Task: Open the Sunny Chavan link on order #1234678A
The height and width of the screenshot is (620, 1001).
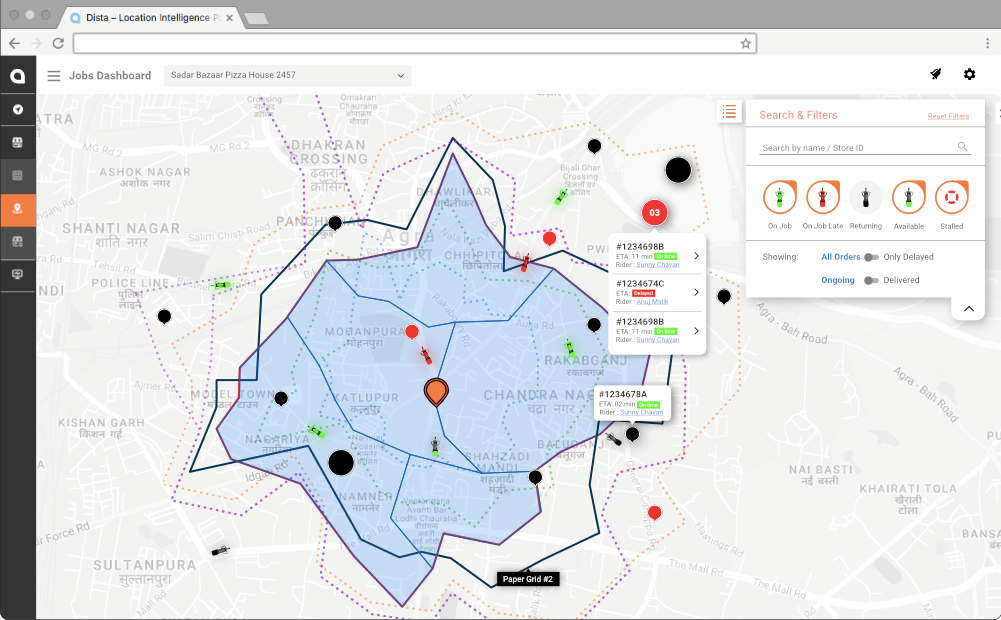Action: 642,412
